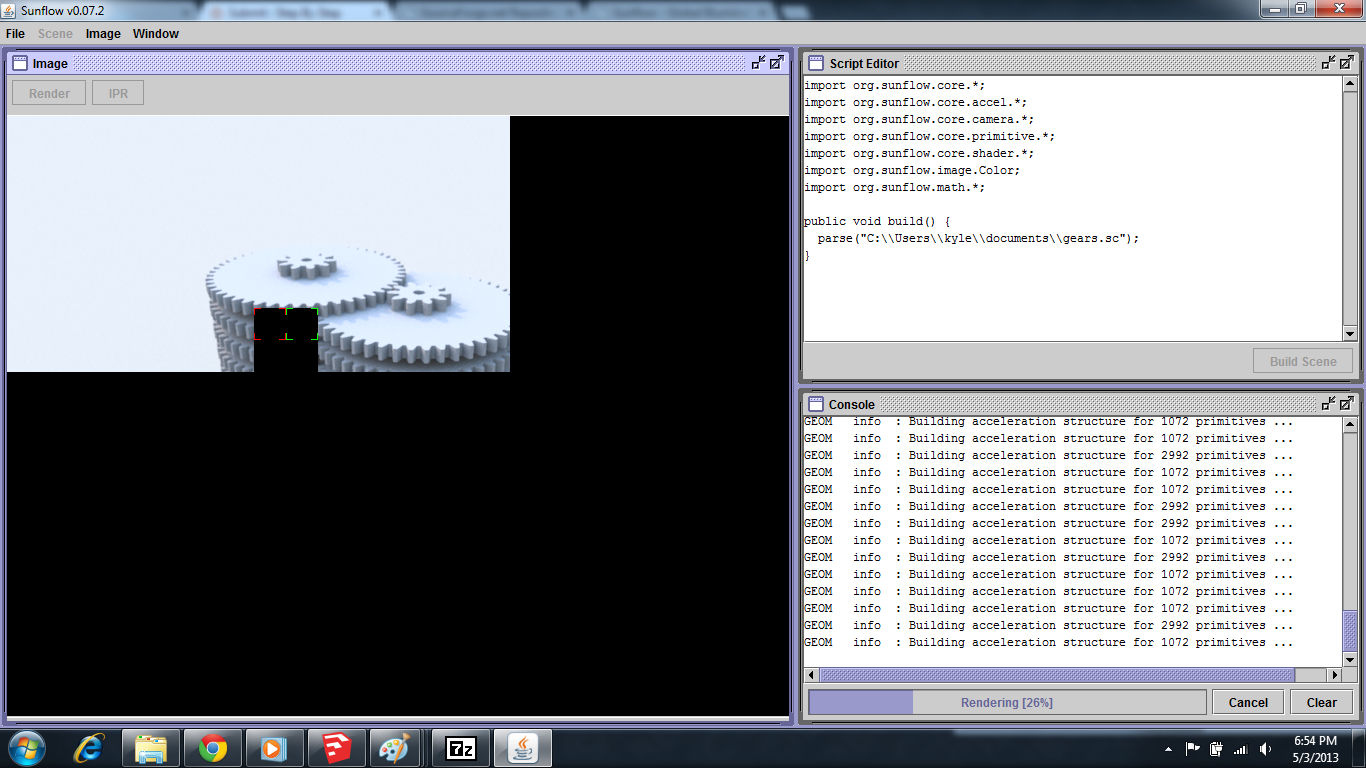Screen dimensions: 1366x768
Task: Open the Scene menu
Action: [x=55, y=34]
